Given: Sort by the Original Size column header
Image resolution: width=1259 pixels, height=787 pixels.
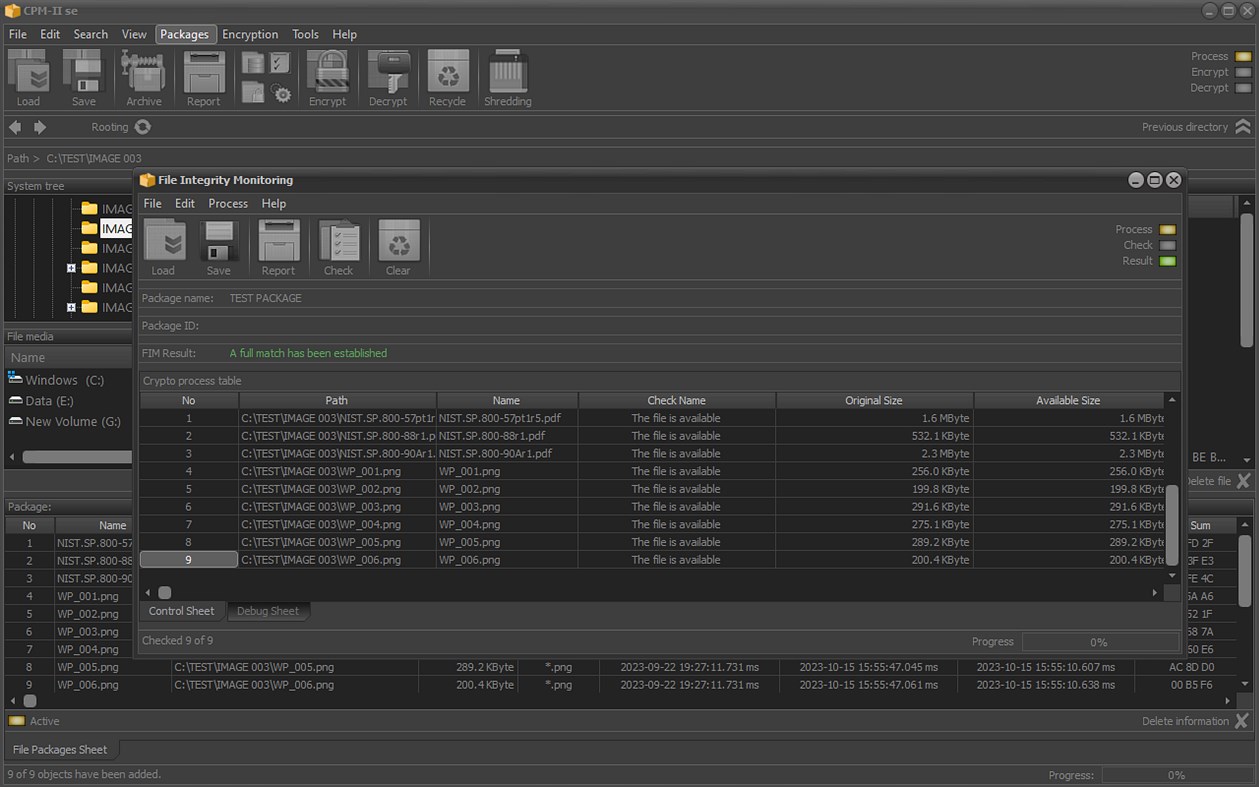Looking at the screenshot, I should tap(874, 400).
